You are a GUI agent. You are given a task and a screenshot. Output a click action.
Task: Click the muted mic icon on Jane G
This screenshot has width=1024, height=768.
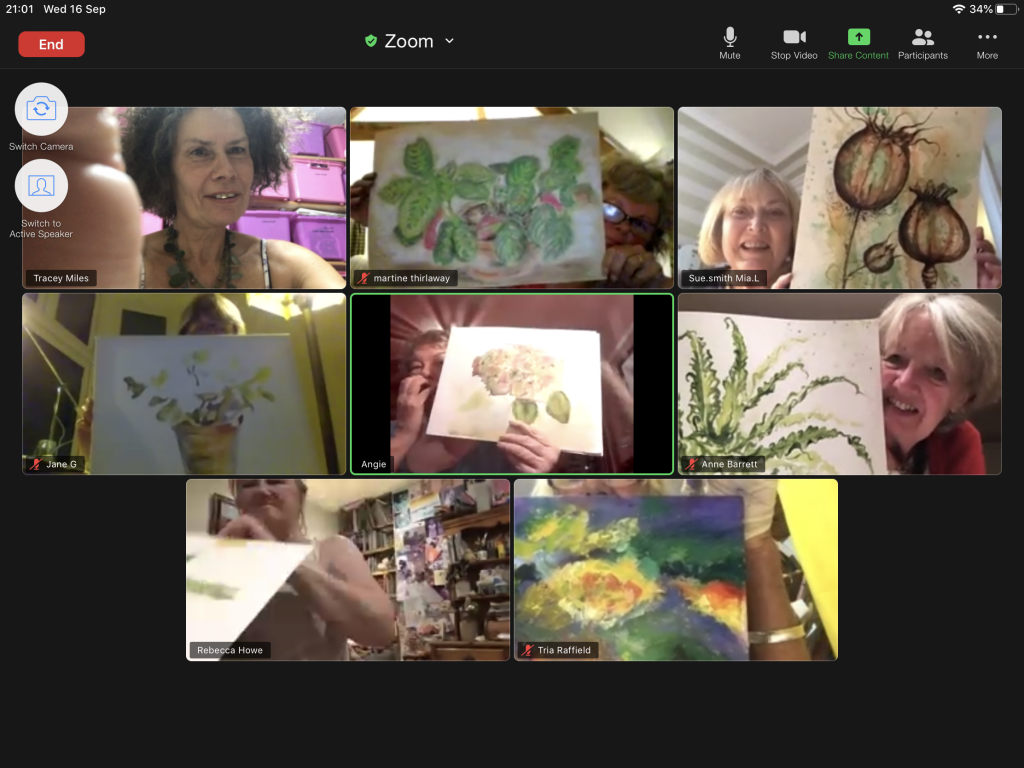(x=36, y=464)
